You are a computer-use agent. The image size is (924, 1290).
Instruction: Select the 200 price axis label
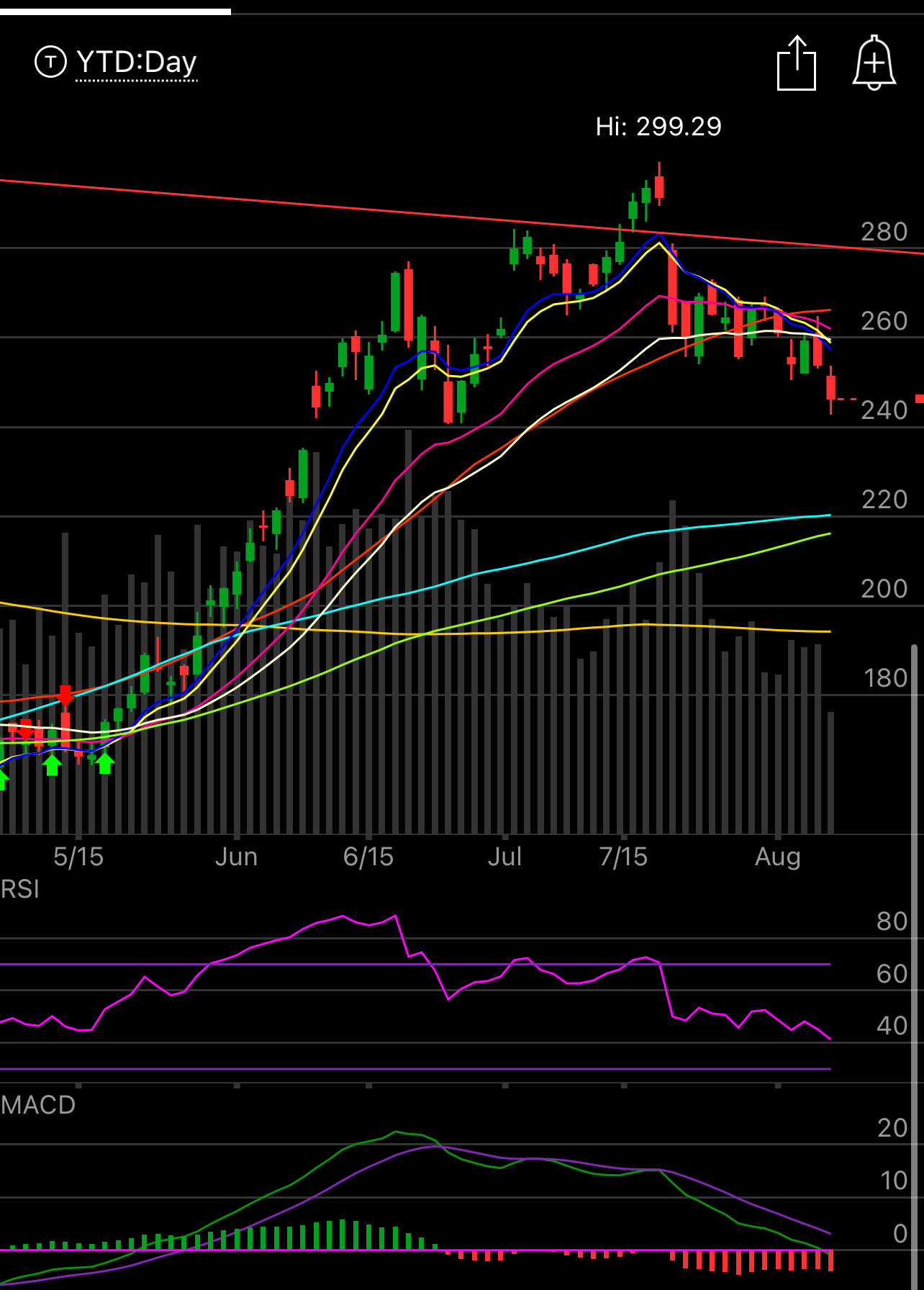884,589
